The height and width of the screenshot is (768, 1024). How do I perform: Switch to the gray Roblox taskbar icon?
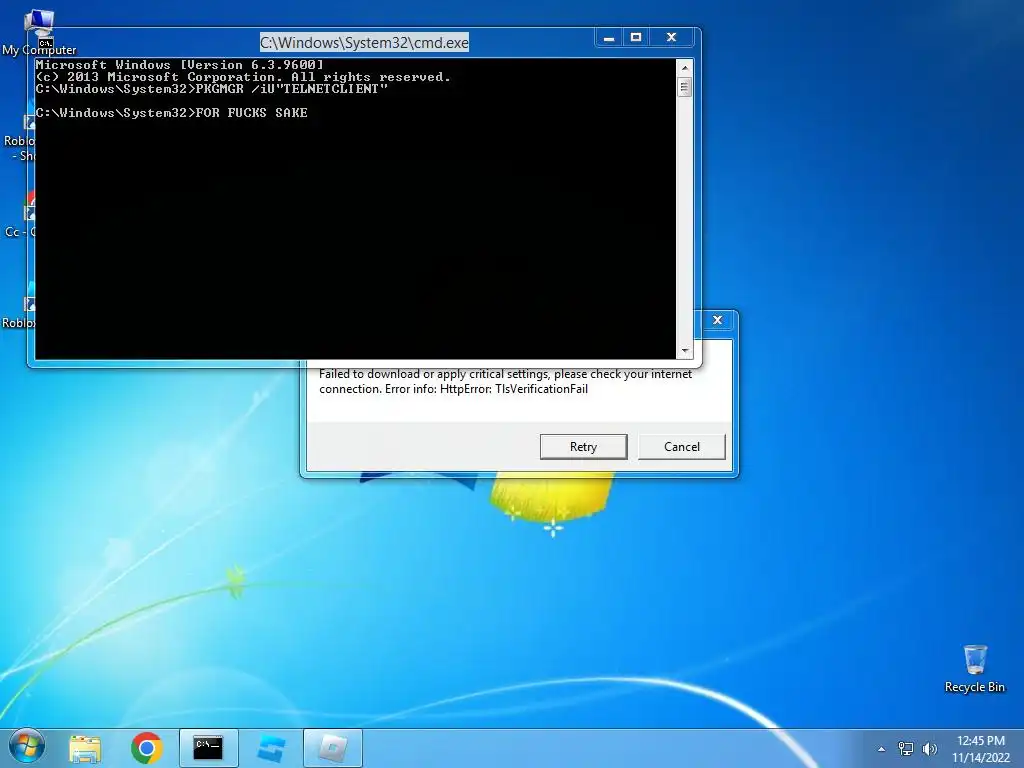pos(332,748)
